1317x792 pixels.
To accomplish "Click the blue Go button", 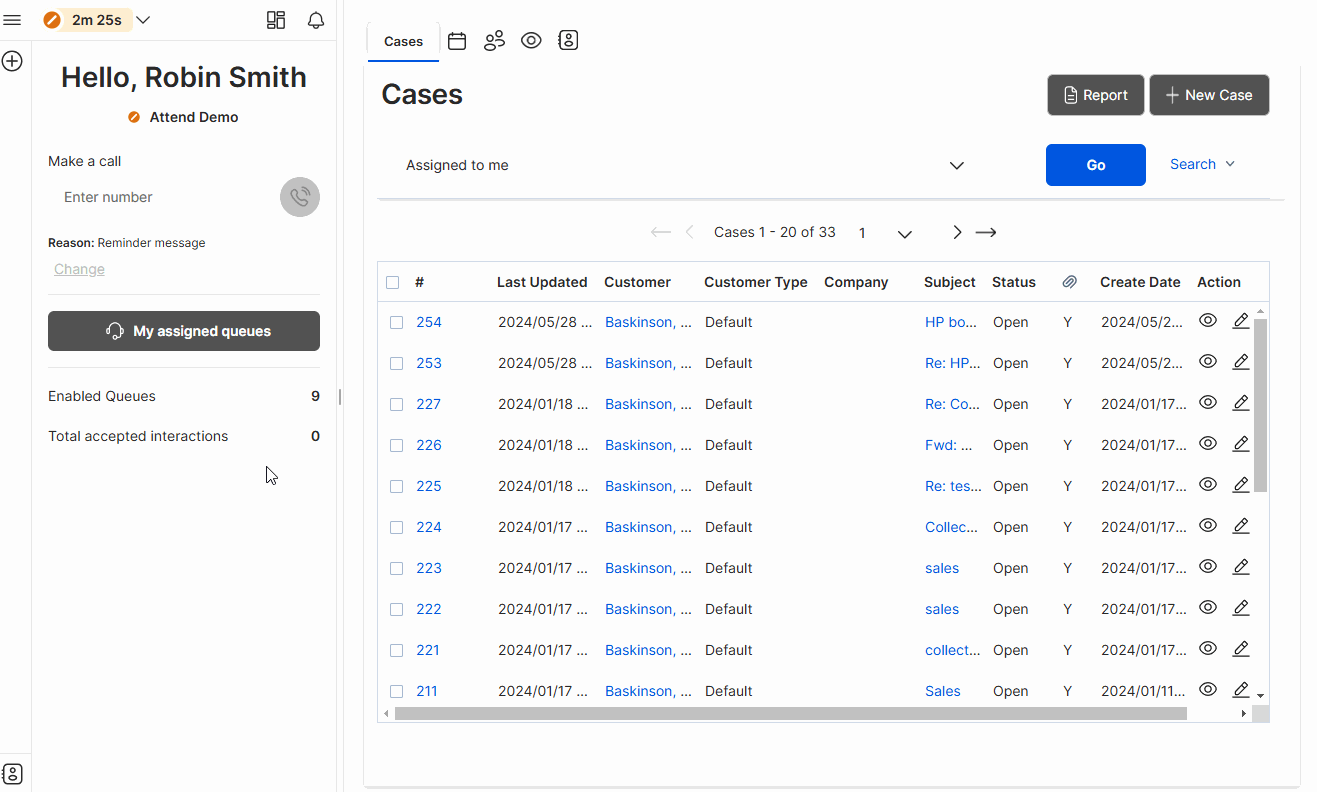I will pos(1096,165).
